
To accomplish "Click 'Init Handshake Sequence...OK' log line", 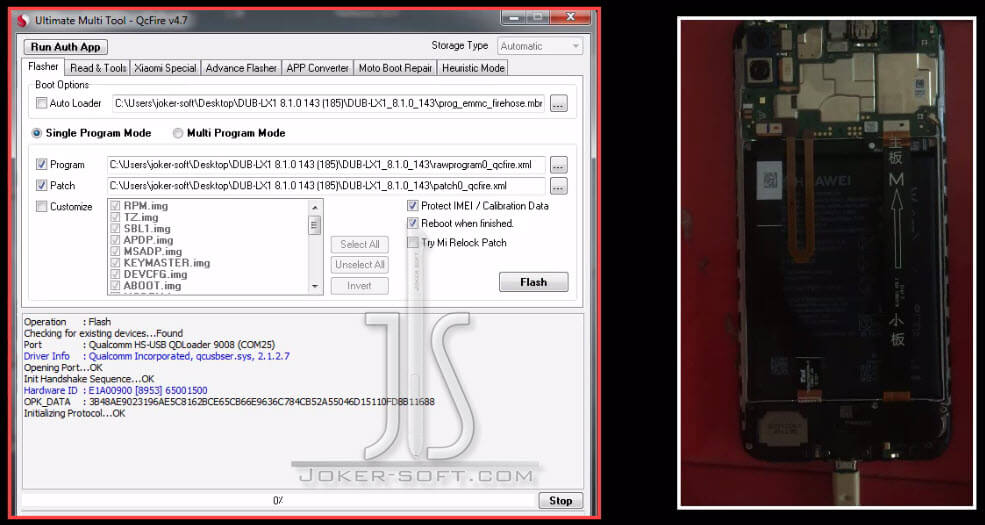I will tap(89, 379).
